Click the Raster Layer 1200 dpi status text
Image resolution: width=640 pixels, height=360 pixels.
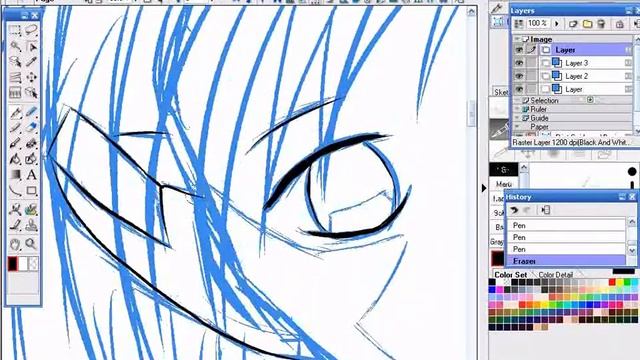pos(571,142)
